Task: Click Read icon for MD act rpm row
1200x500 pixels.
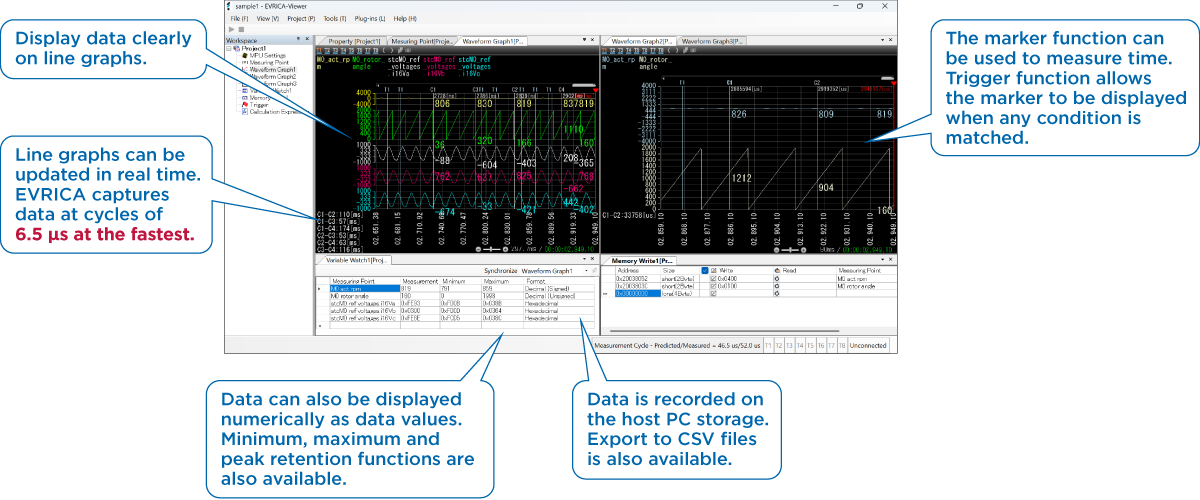Action: click(x=777, y=279)
